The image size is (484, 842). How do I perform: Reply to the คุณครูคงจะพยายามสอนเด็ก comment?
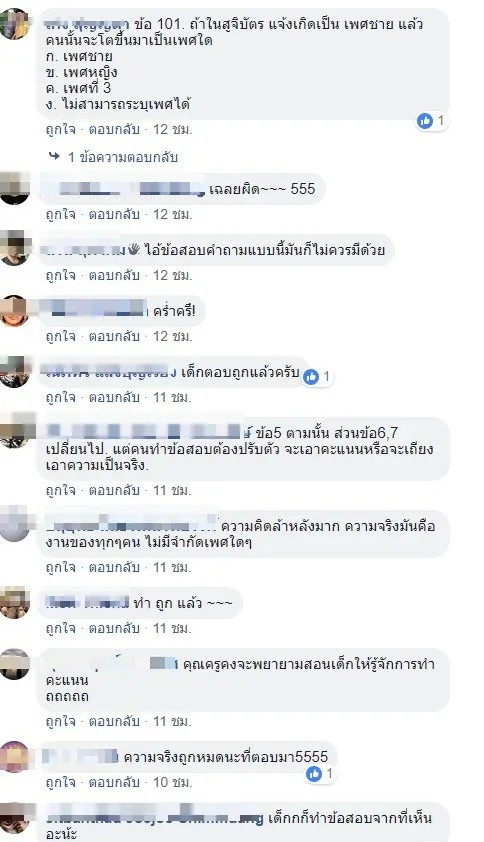[114, 721]
